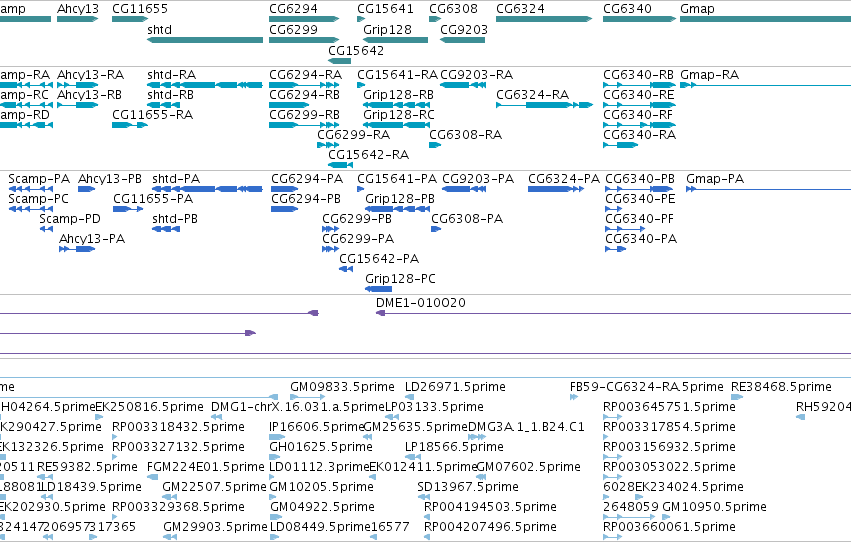Click transcript CG15642-RA label
This screenshot has width=851, height=542.
(x=369, y=155)
